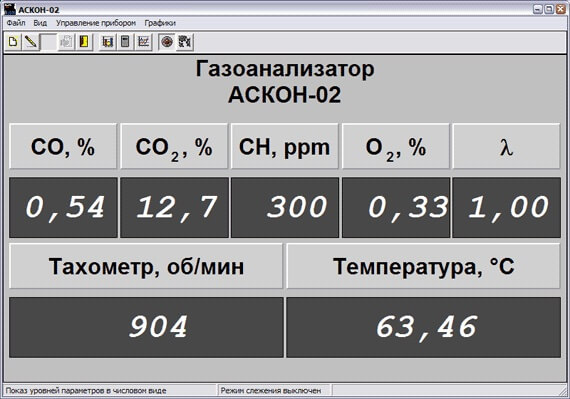Click the 904 tachometer reading display

tap(146, 327)
